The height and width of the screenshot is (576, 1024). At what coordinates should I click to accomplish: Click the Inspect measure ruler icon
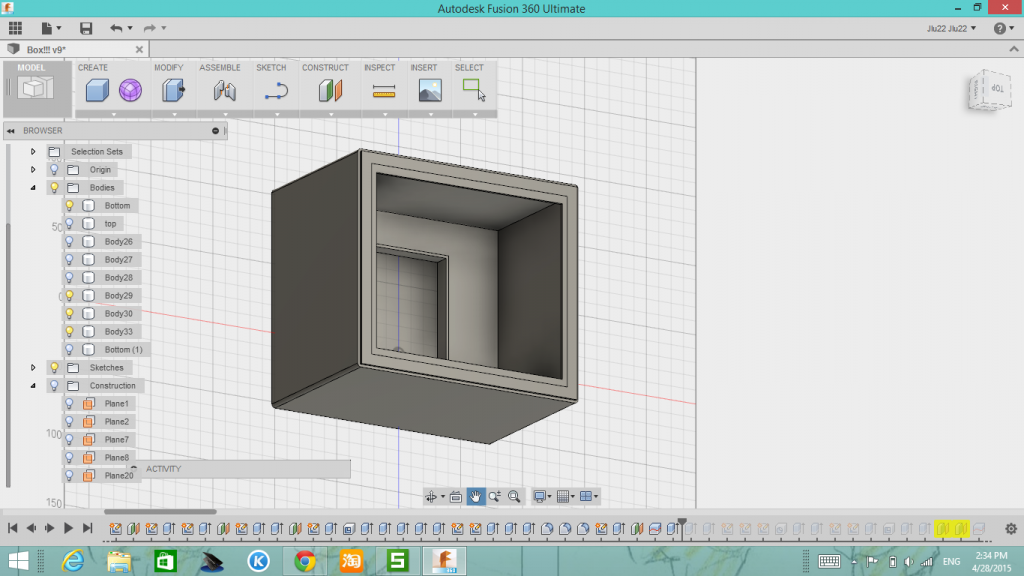[x=384, y=91]
